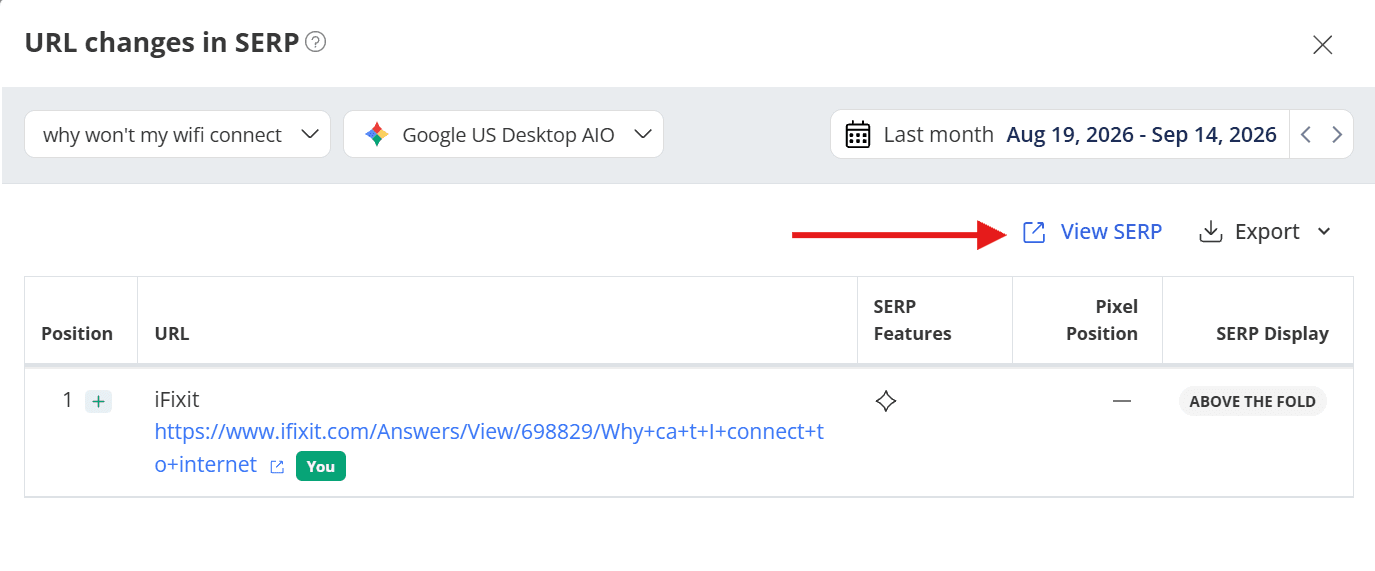
Task: Click the AI Overview sparkle icon in SERP Features
Action: (x=885, y=401)
